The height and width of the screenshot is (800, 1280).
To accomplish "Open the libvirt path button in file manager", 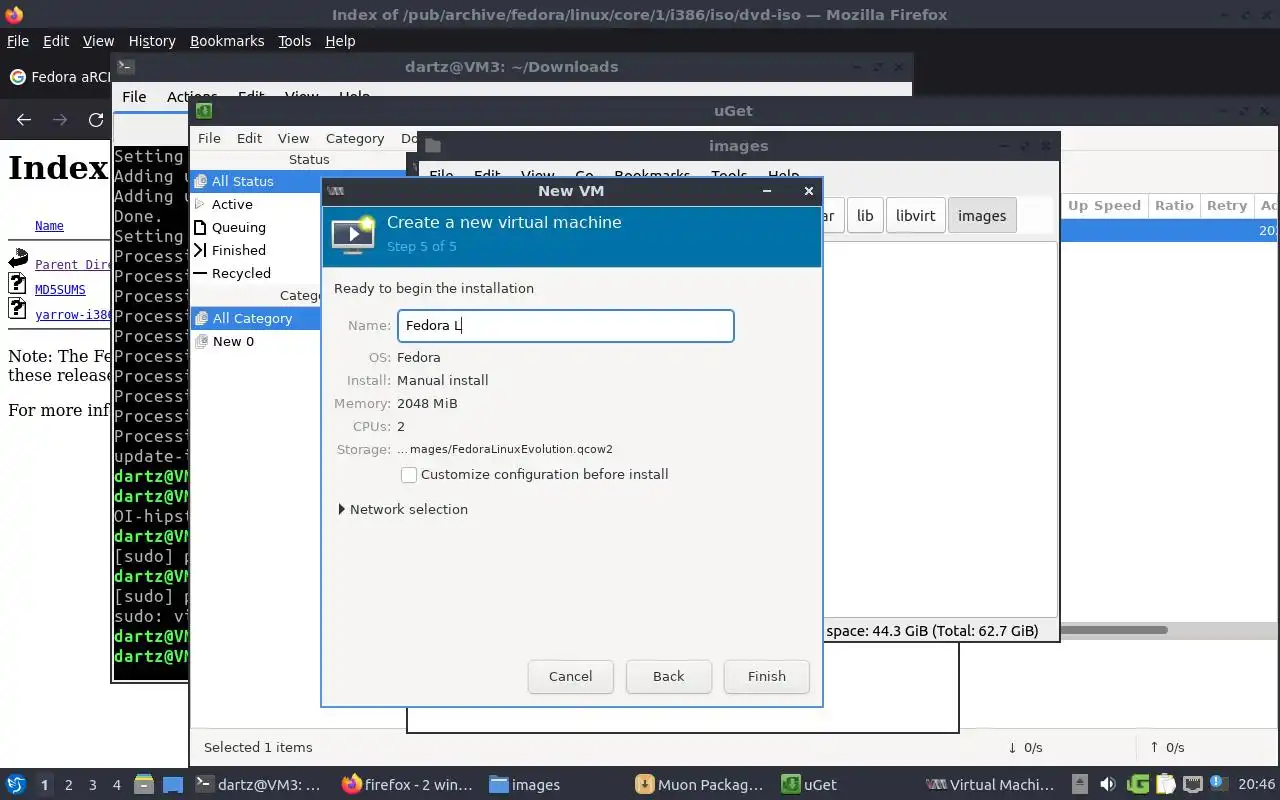I will coord(915,216).
